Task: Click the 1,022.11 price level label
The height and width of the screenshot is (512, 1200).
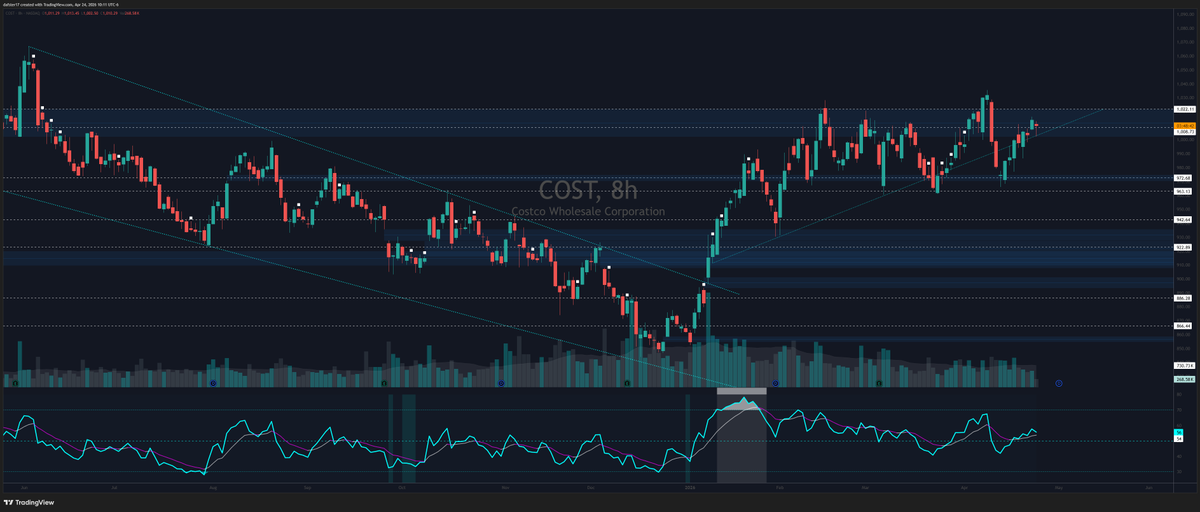Action: (1186, 108)
